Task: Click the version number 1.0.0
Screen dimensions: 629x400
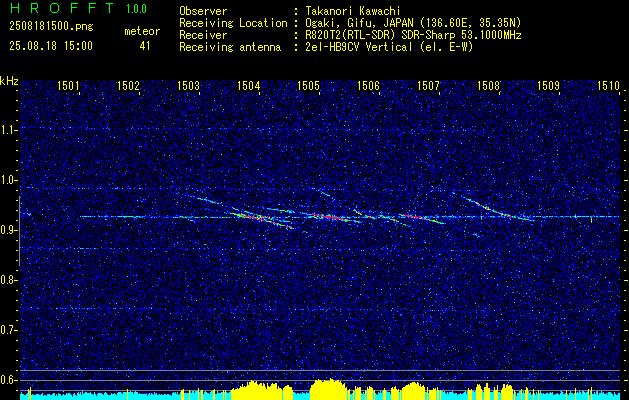Action: click(x=136, y=9)
